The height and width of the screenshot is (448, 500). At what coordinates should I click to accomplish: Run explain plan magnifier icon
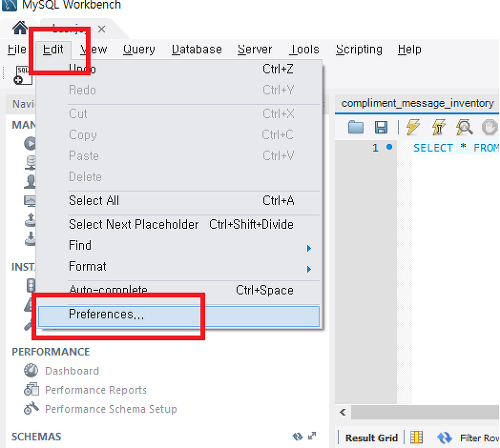(464, 127)
